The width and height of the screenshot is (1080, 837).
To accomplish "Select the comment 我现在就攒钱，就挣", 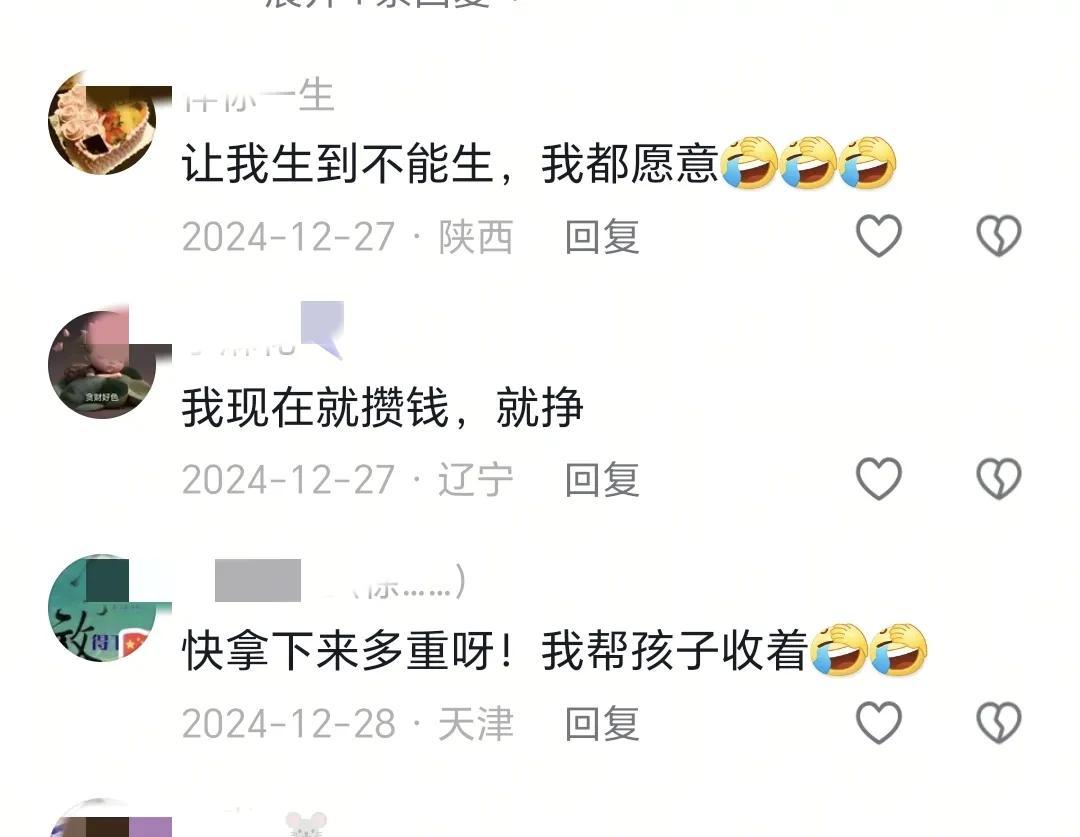I will 383,406.
